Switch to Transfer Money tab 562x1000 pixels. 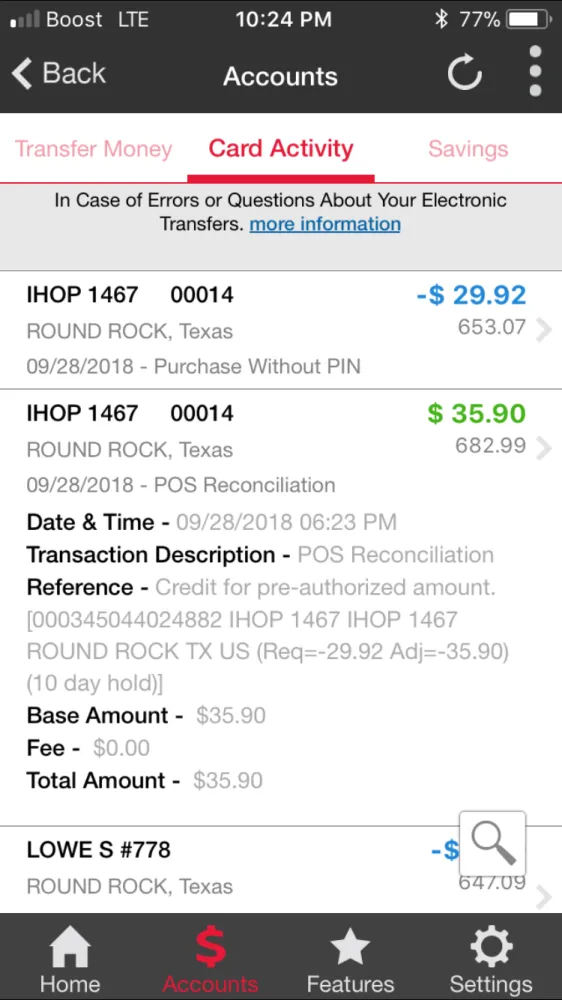click(93, 149)
